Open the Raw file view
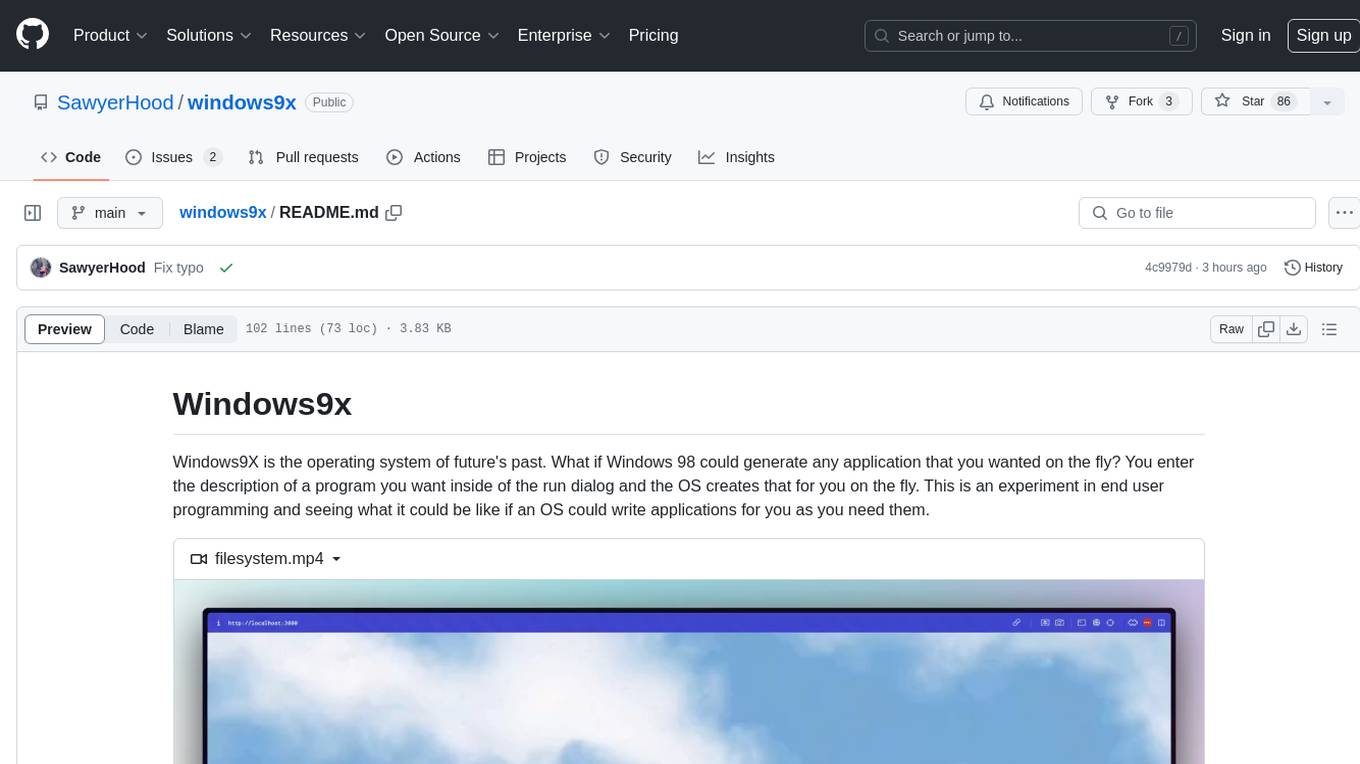 (1231, 329)
